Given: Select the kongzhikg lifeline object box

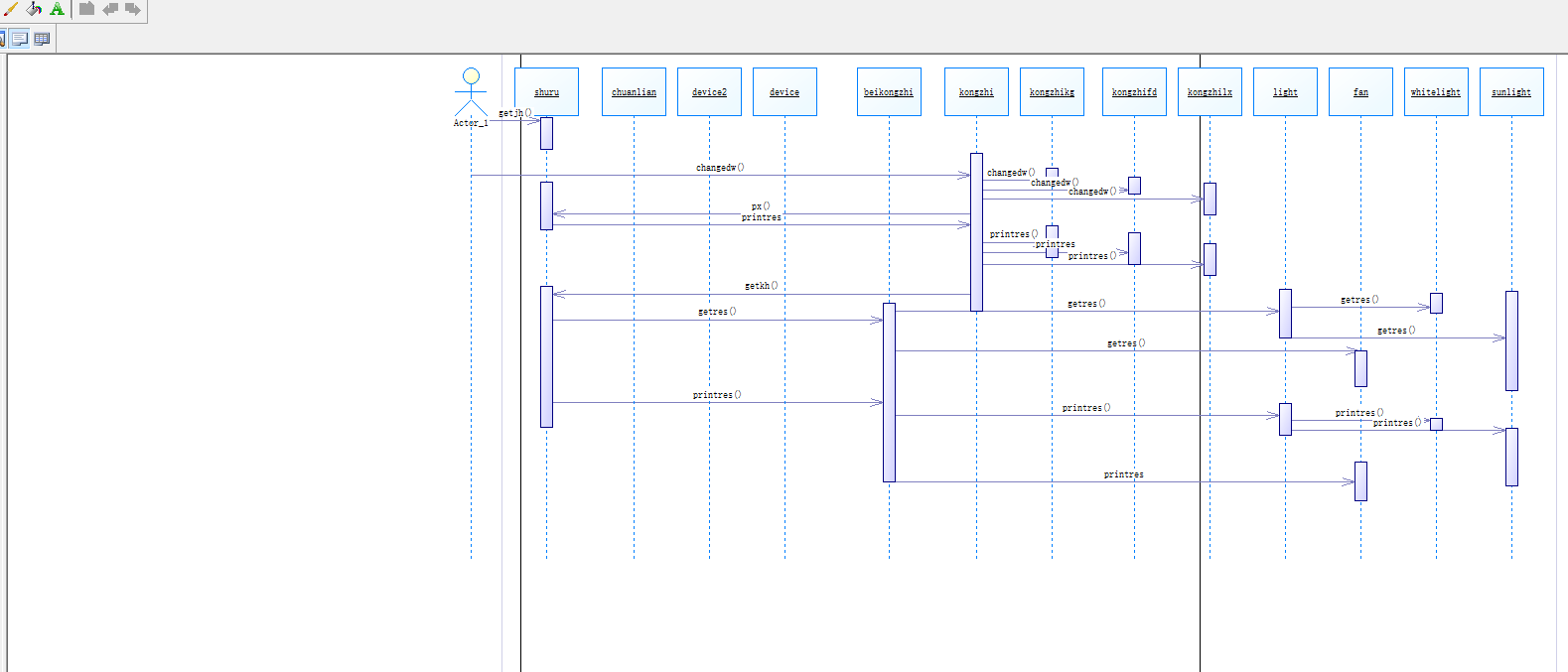Looking at the screenshot, I should pyautogui.click(x=1052, y=91).
